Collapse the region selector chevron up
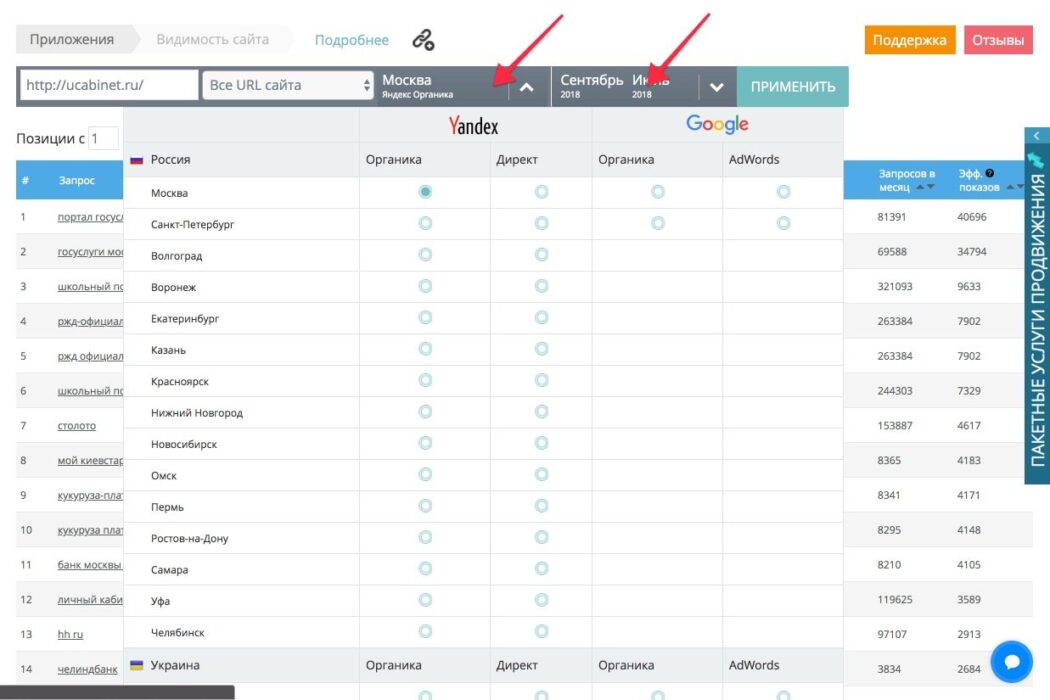The image size is (1050, 700). point(527,87)
